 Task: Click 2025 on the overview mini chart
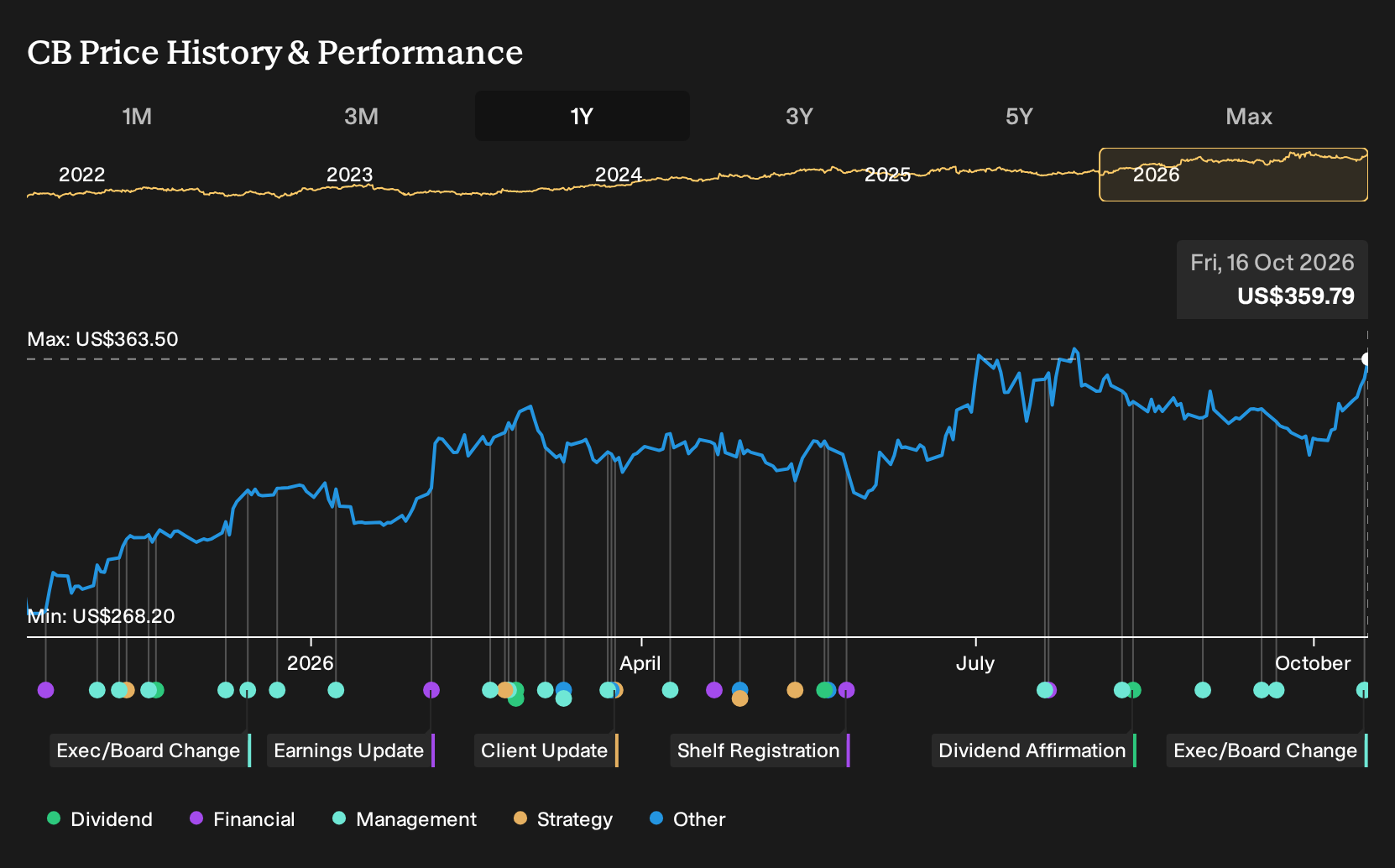point(888,175)
